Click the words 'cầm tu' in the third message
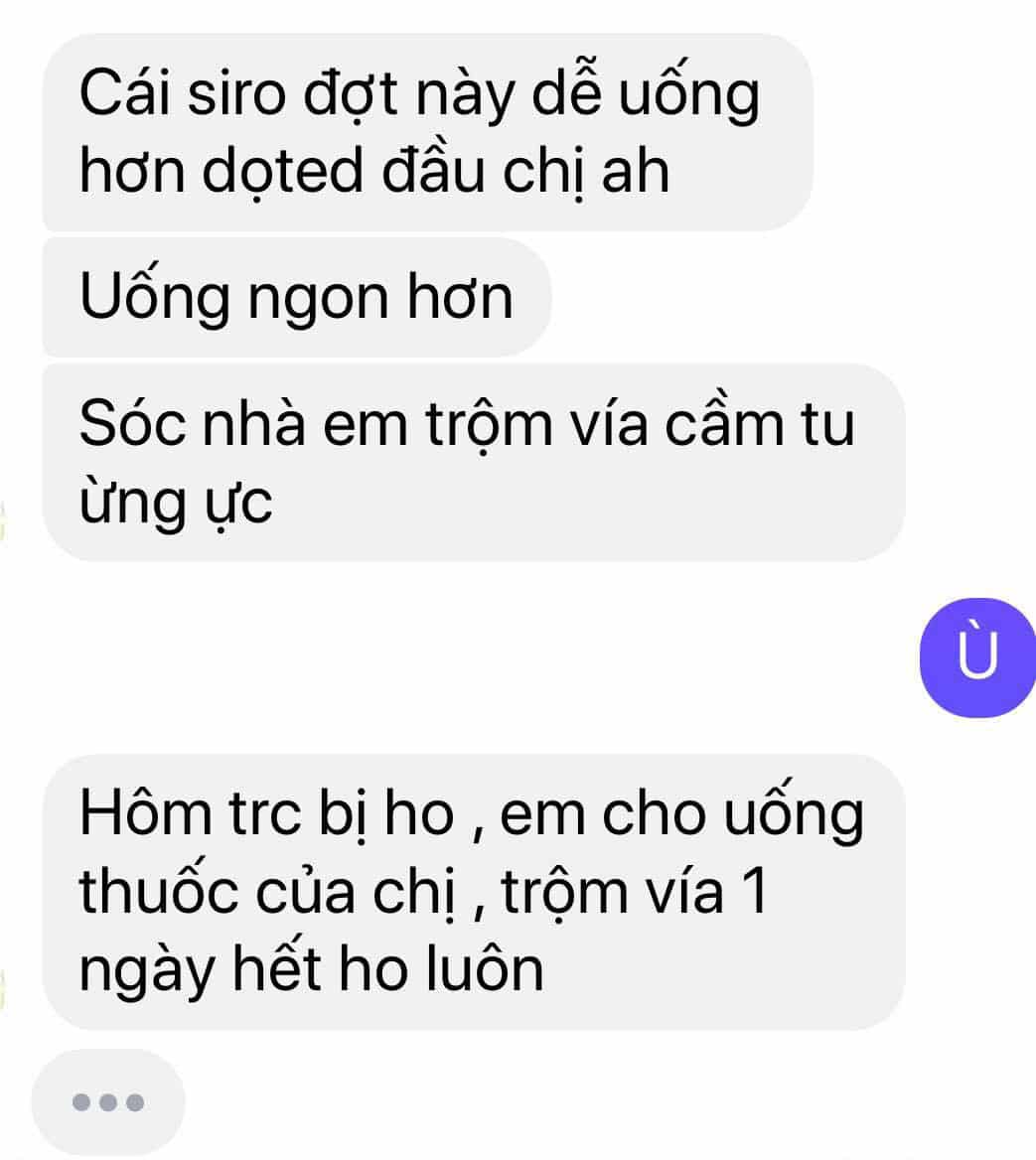The width and height of the screenshot is (1036, 1160). coord(760,424)
